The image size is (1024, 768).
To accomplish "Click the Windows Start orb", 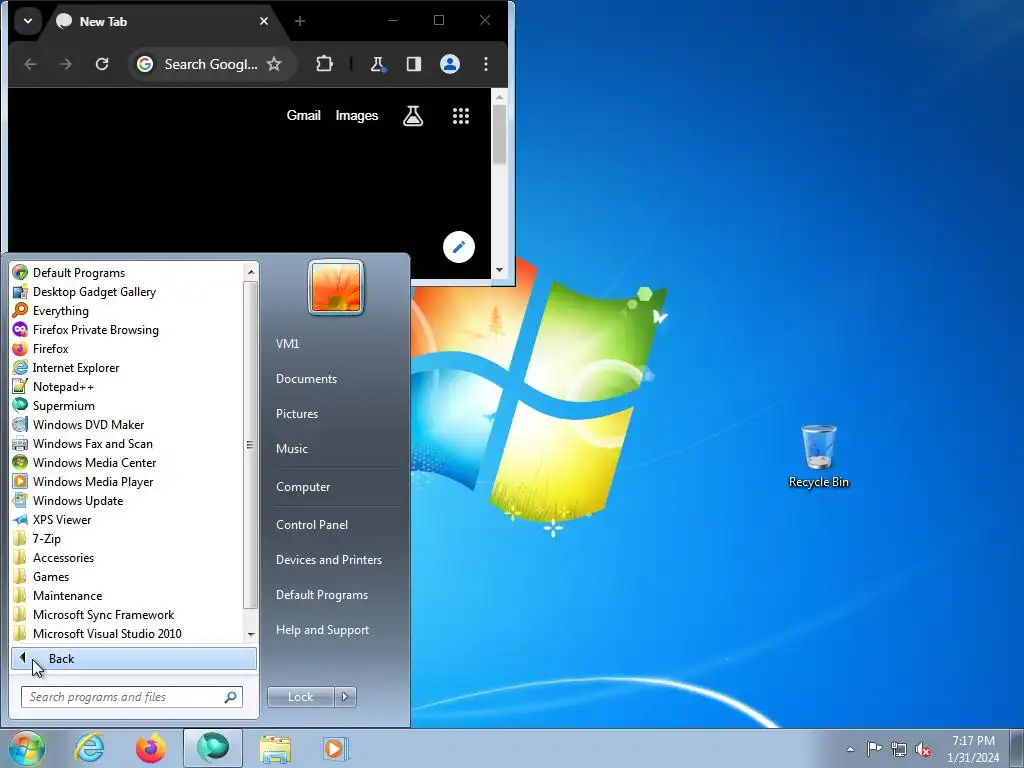I will click(x=27, y=748).
